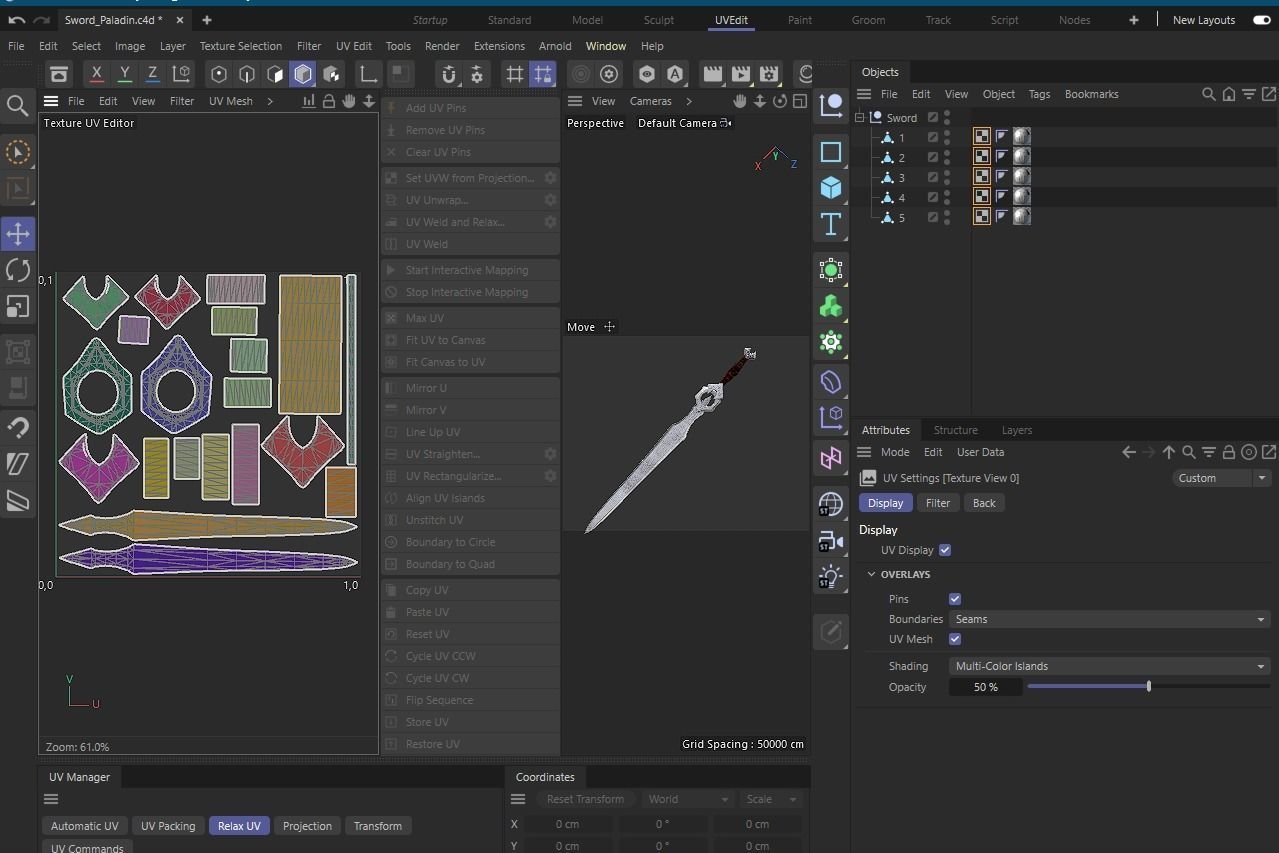Image resolution: width=1279 pixels, height=853 pixels.
Task: Click the undo arrow icon
Action: point(17,20)
